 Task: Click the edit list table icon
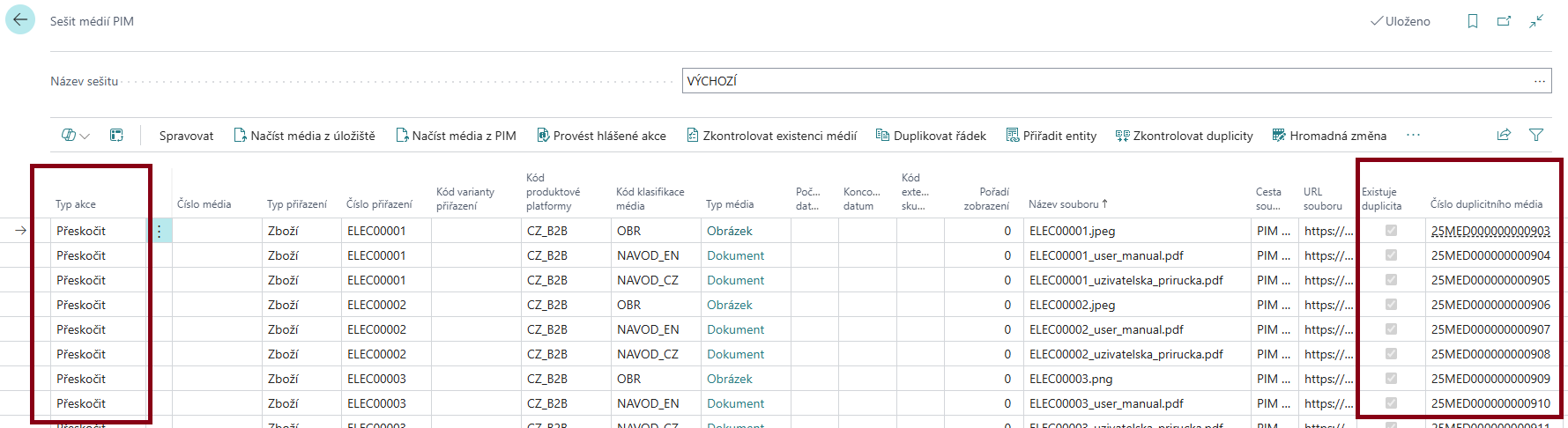[116, 135]
